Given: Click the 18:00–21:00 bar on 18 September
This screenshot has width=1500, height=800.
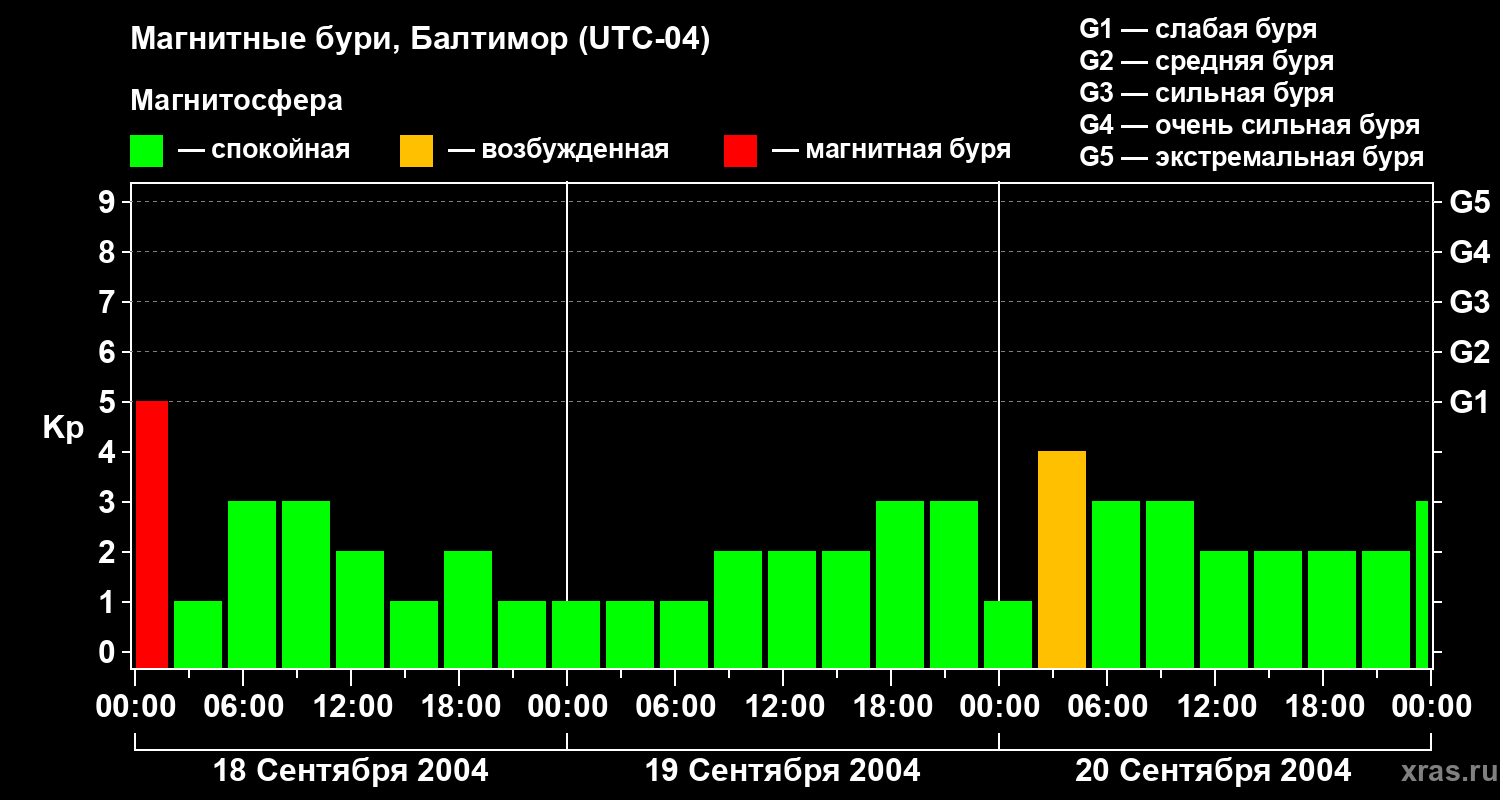Looking at the screenshot, I should (x=468, y=610).
